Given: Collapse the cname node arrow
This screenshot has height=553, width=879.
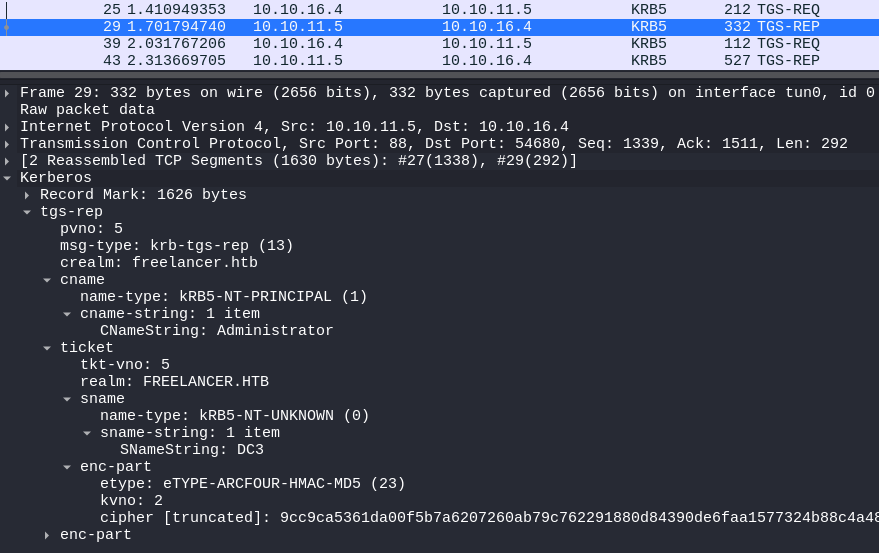Looking at the screenshot, I should point(47,280).
